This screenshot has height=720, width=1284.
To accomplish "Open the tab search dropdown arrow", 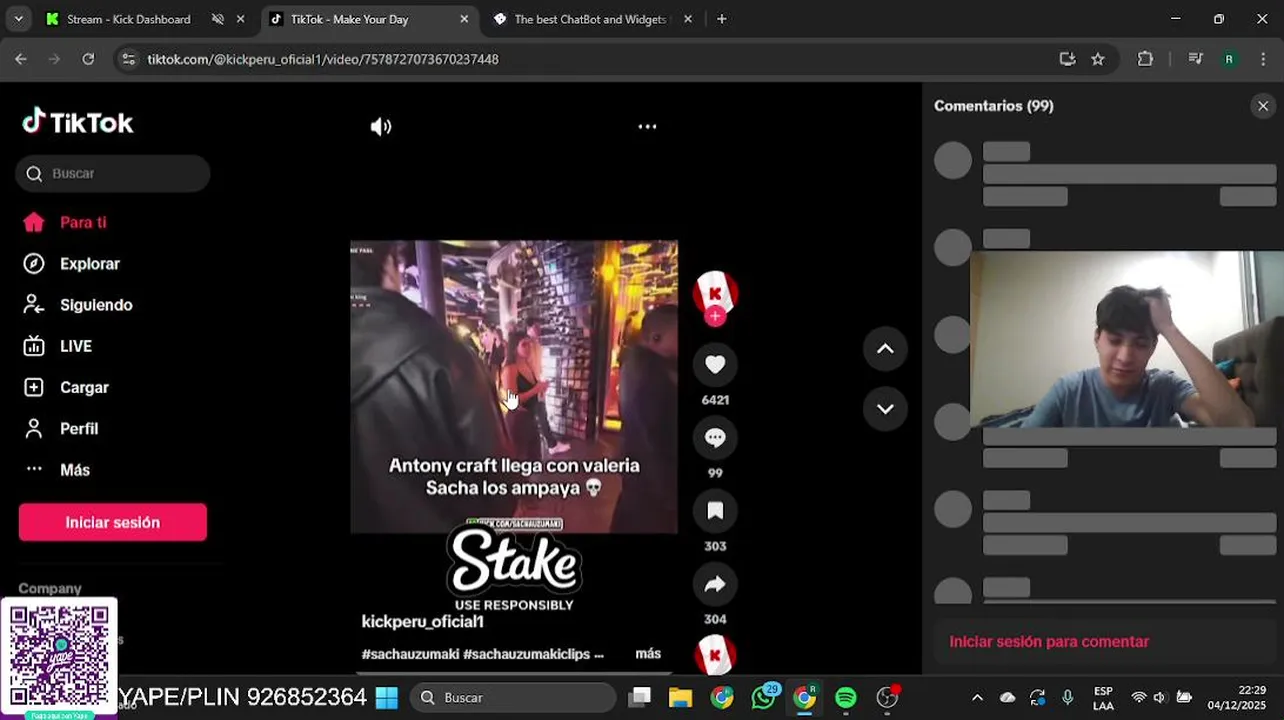I will pyautogui.click(x=17, y=19).
